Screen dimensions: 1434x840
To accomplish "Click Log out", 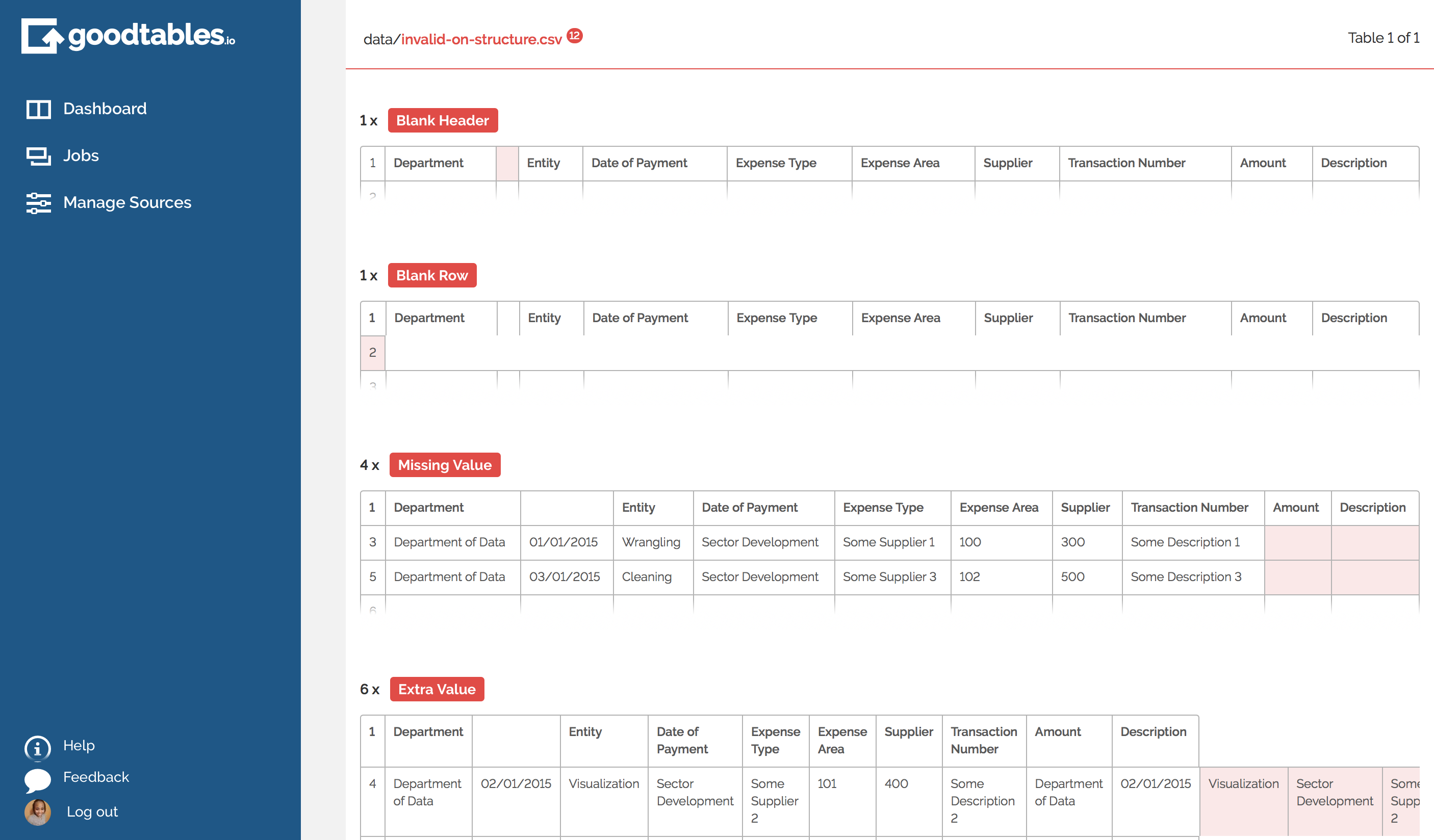I will pyautogui.click(x=92, y=811).
